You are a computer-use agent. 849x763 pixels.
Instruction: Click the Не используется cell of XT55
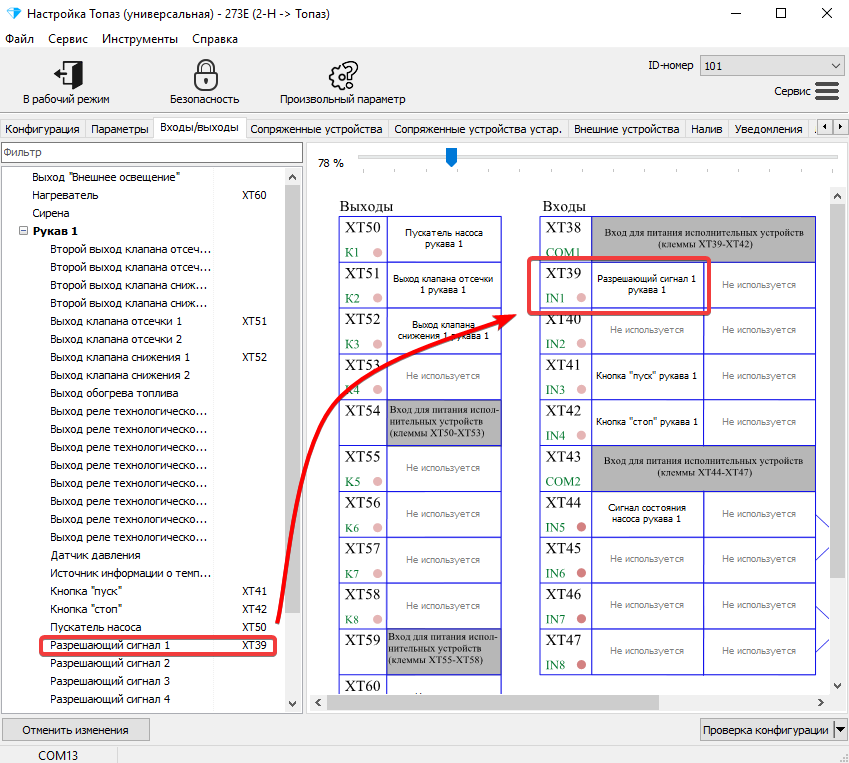444,468
